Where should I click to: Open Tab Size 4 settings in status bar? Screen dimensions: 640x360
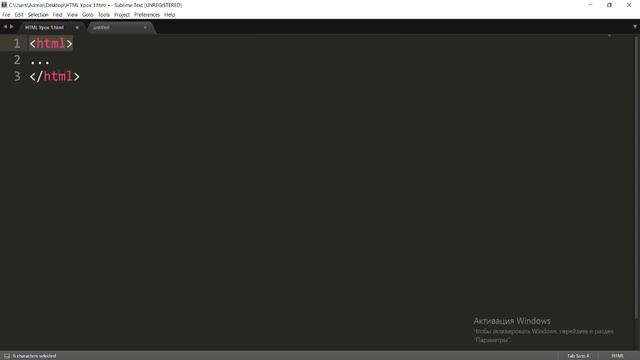click(x=578, y=356)
